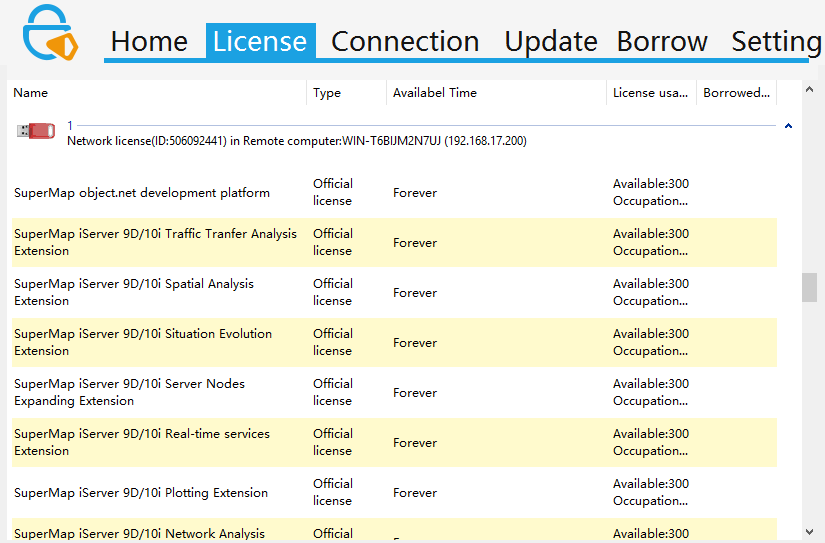Click the Borrowed column header
This screenshot has height=543, width=825.
pyautogui.click(x=736, y=93)
